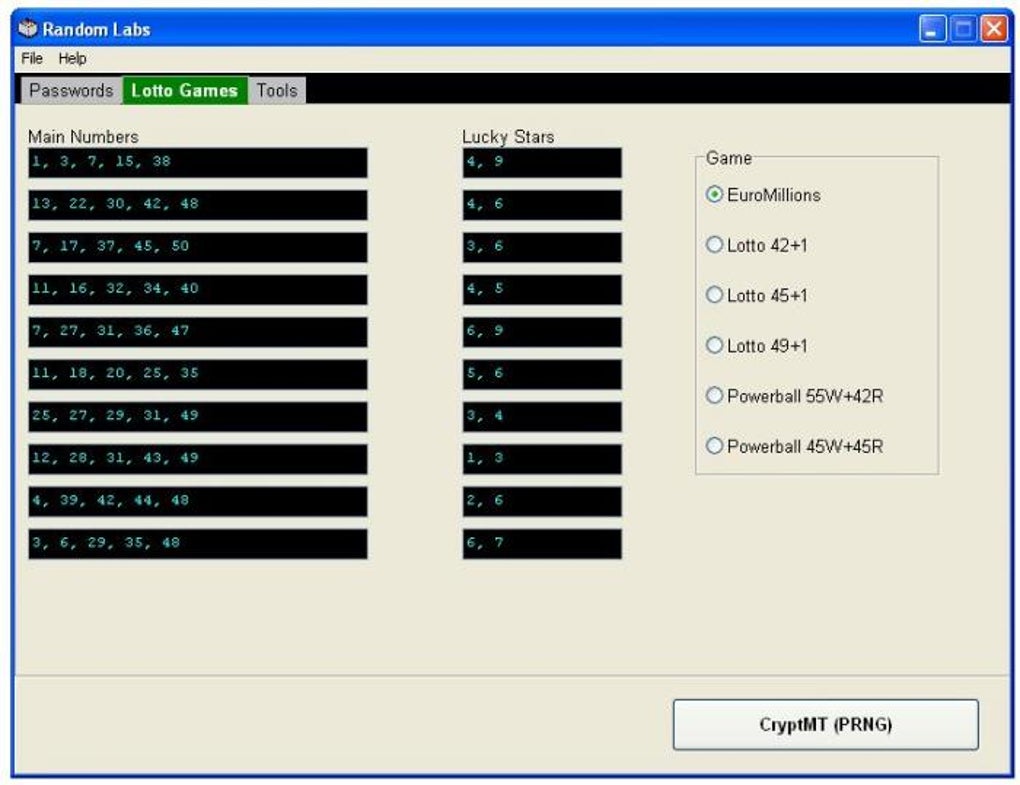The height and width of the screenshot is (785, 1020).
Task: Stay on the Lotto Games tab
Action: (x=183, y=90)
